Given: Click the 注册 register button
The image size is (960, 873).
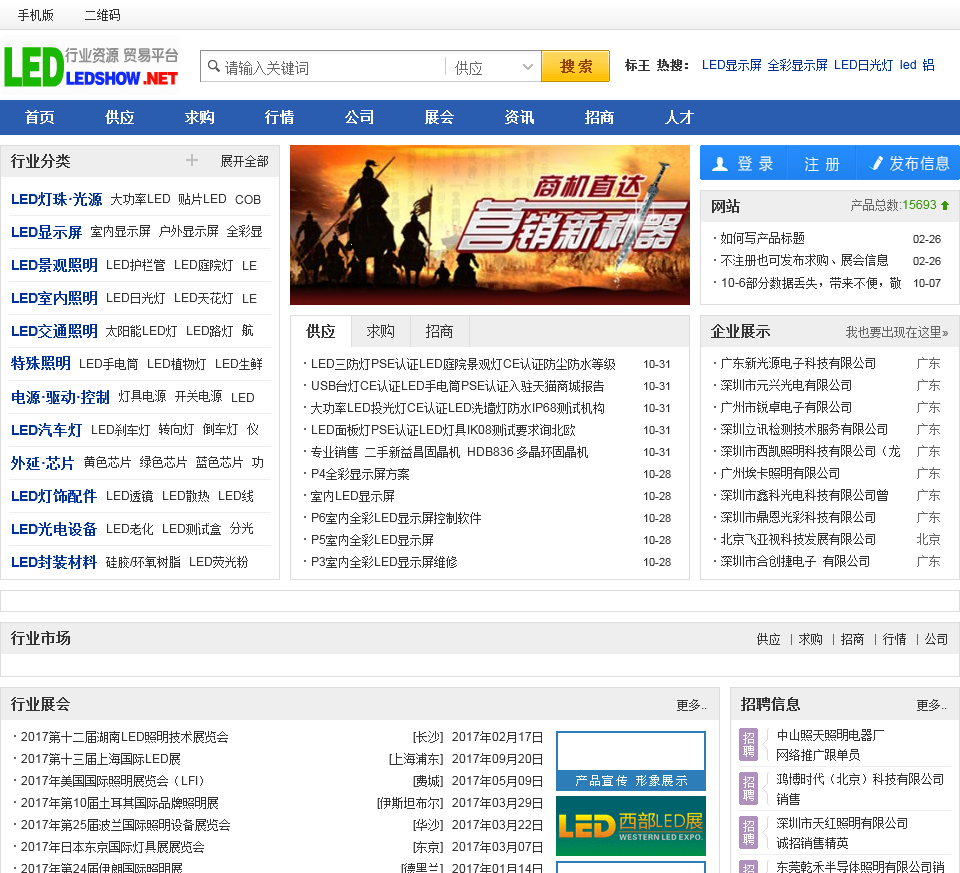Looking at the screenshot, I should pos(822,163).
